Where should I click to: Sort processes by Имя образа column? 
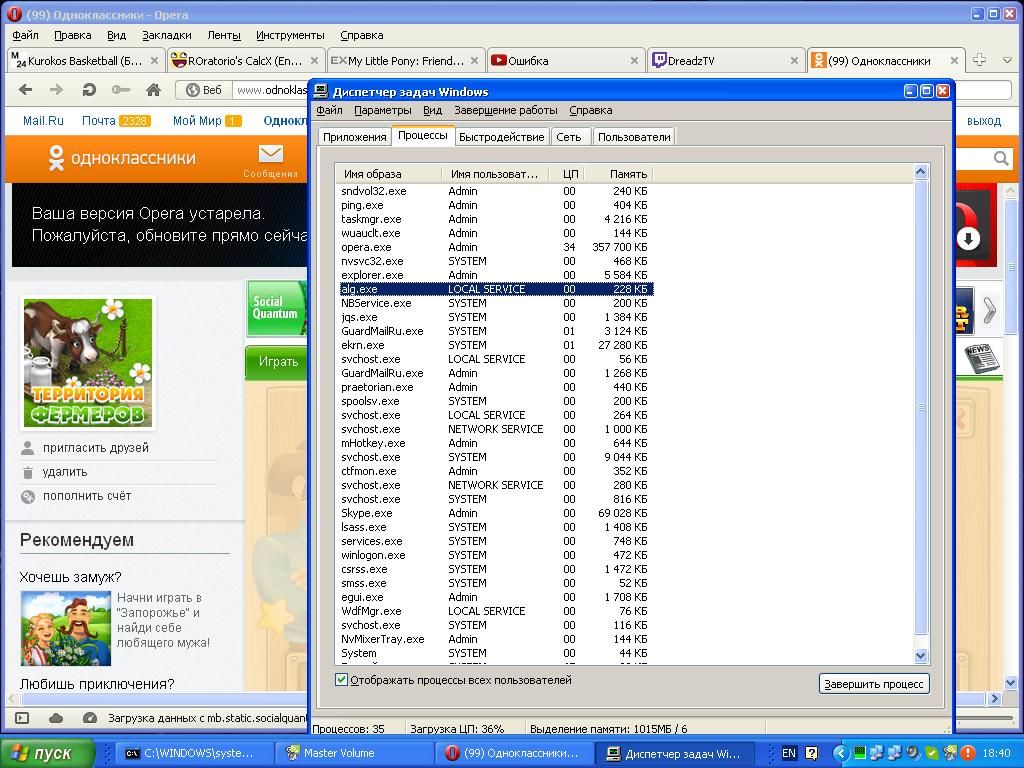(x=389, y=174)
